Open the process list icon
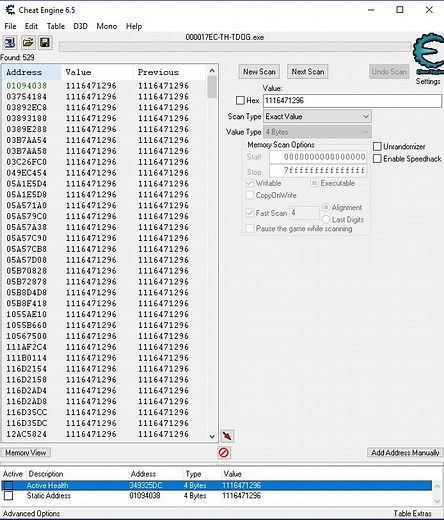 pos(9,42)
